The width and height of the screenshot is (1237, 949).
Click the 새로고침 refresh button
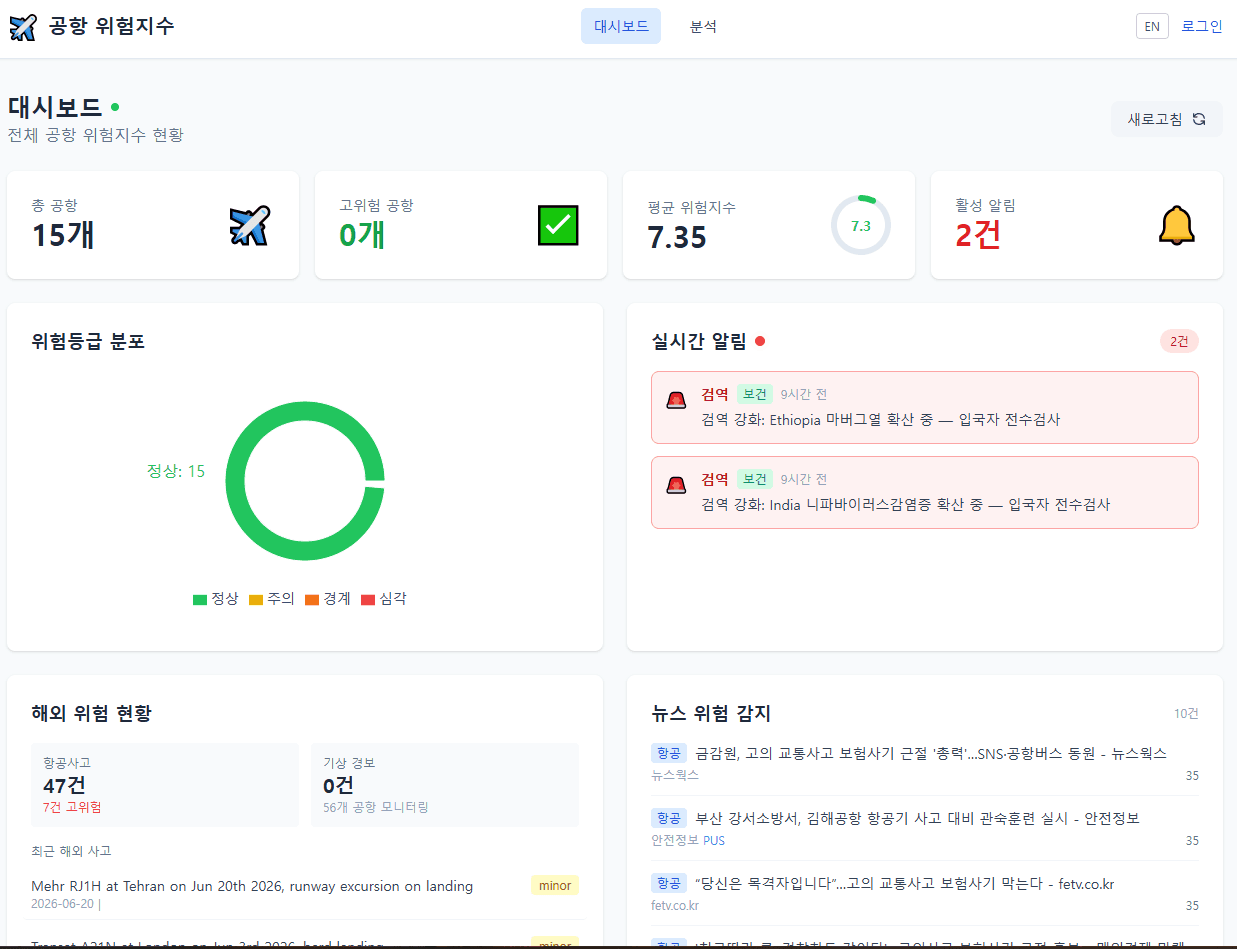click(x=1166, y=119)
